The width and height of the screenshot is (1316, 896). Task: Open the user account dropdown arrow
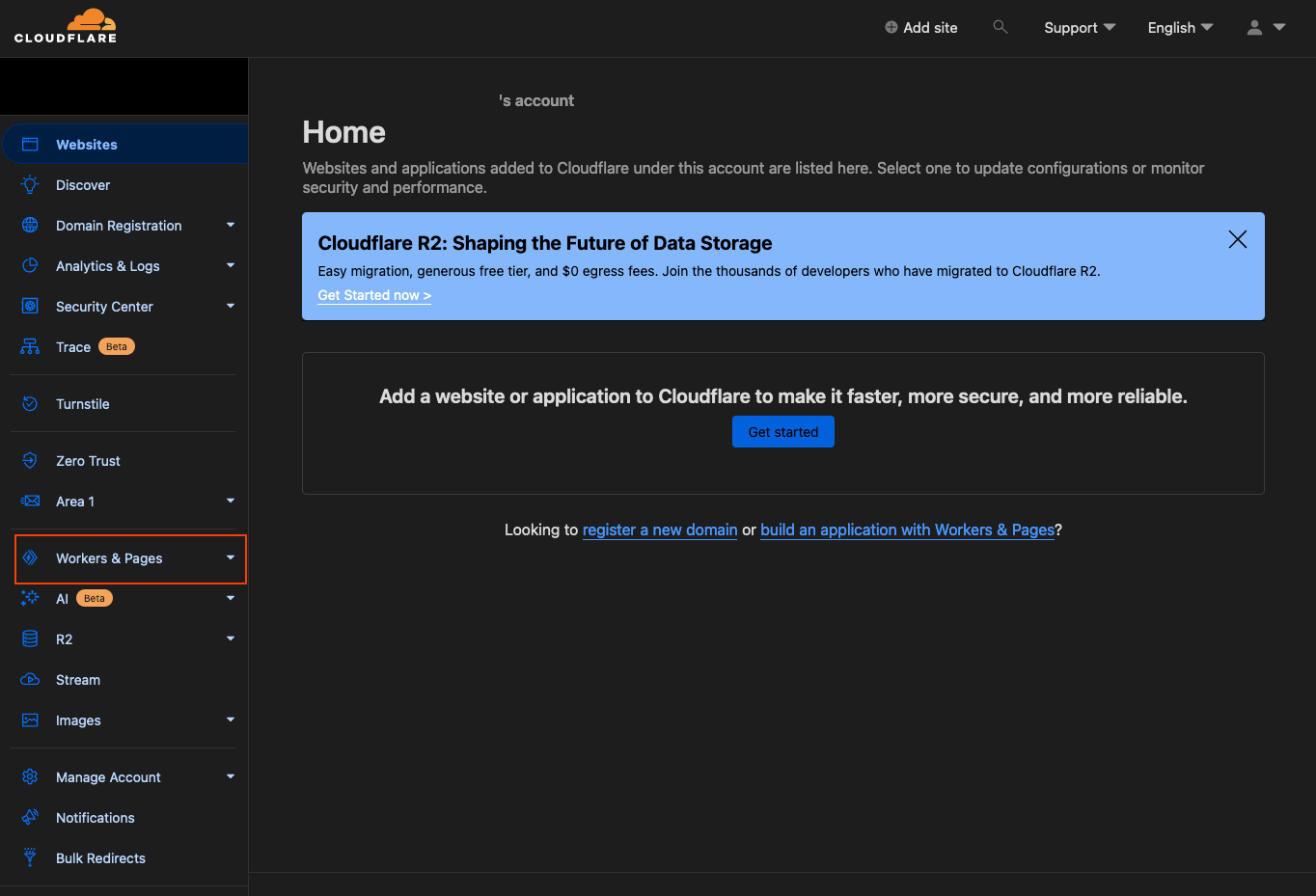pos(1279,28)
